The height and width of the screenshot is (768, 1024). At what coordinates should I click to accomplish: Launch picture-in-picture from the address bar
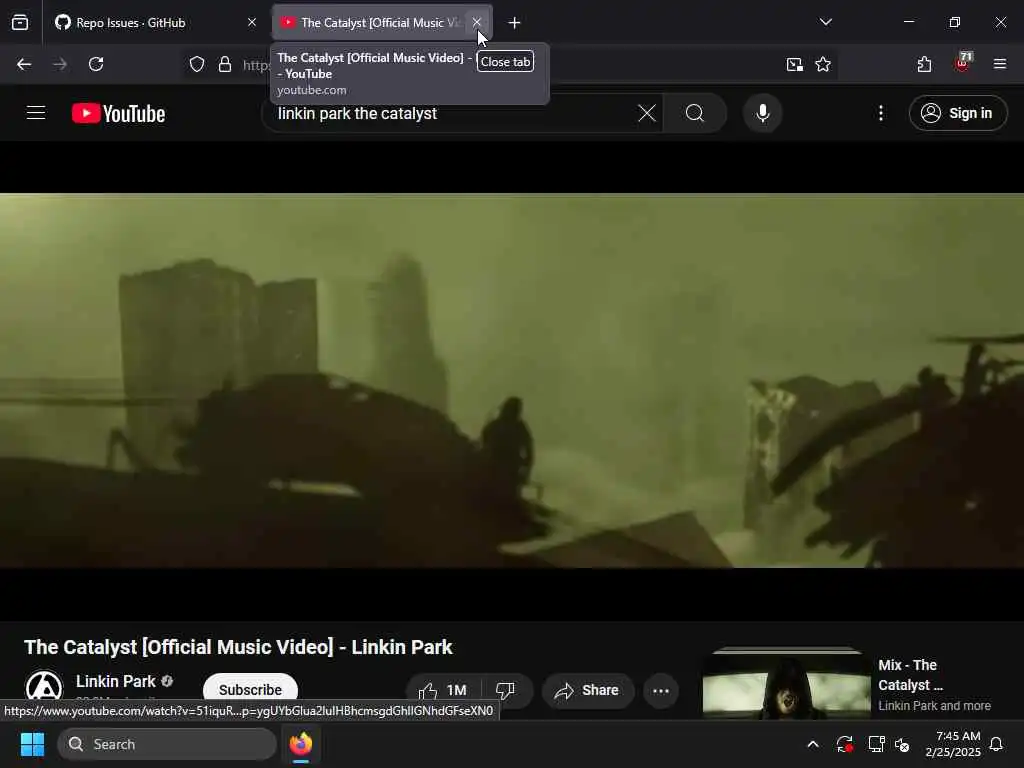(794, 64)
